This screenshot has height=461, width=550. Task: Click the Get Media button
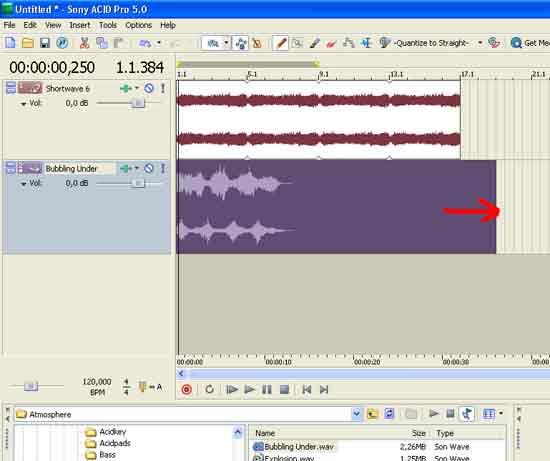pos(530,43)
